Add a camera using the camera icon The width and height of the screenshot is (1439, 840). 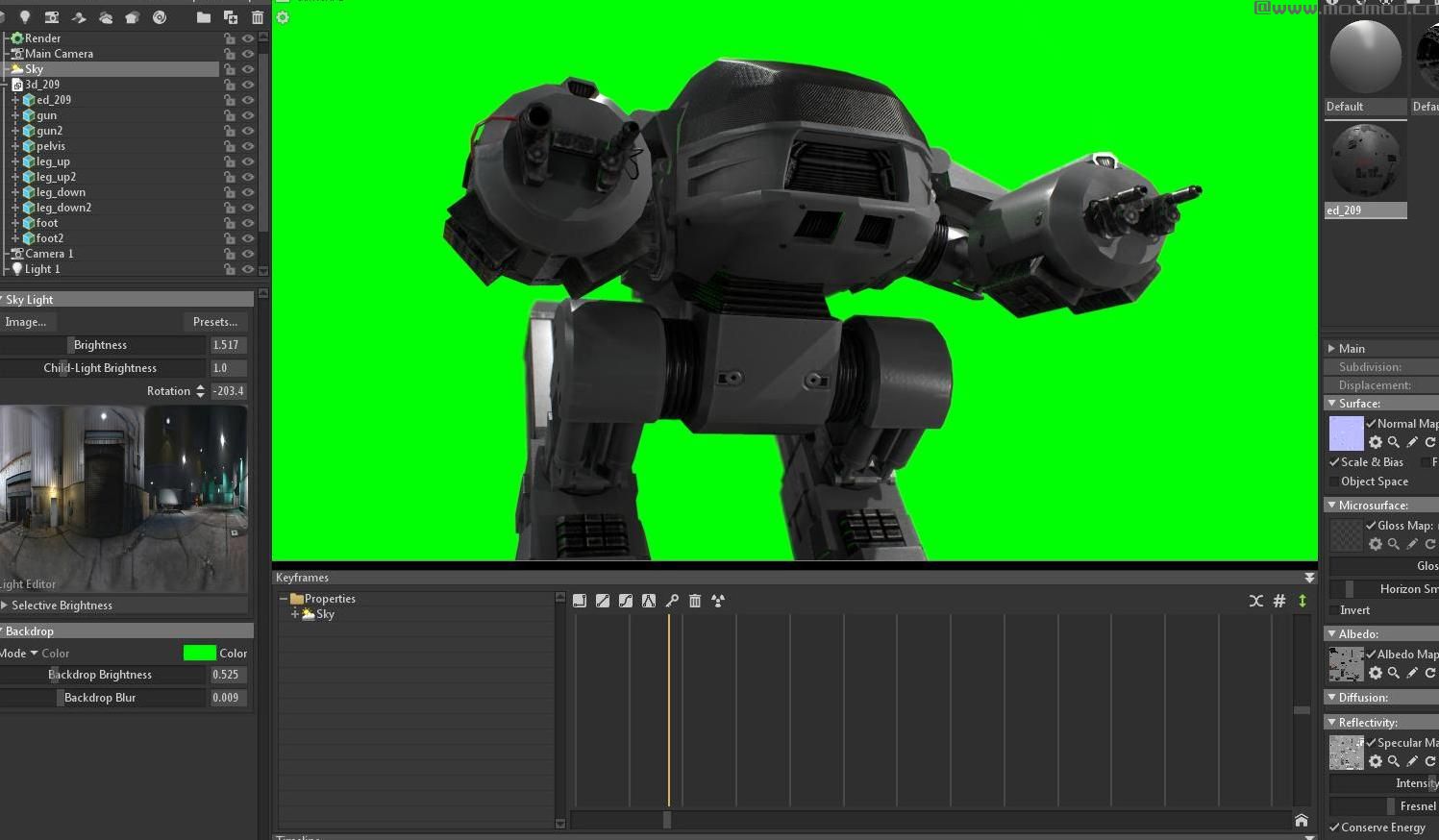[x=52, y=16]
